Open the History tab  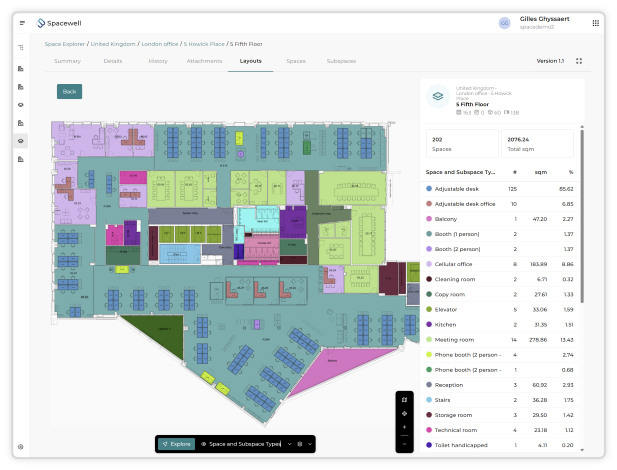(x=158, y=61)
